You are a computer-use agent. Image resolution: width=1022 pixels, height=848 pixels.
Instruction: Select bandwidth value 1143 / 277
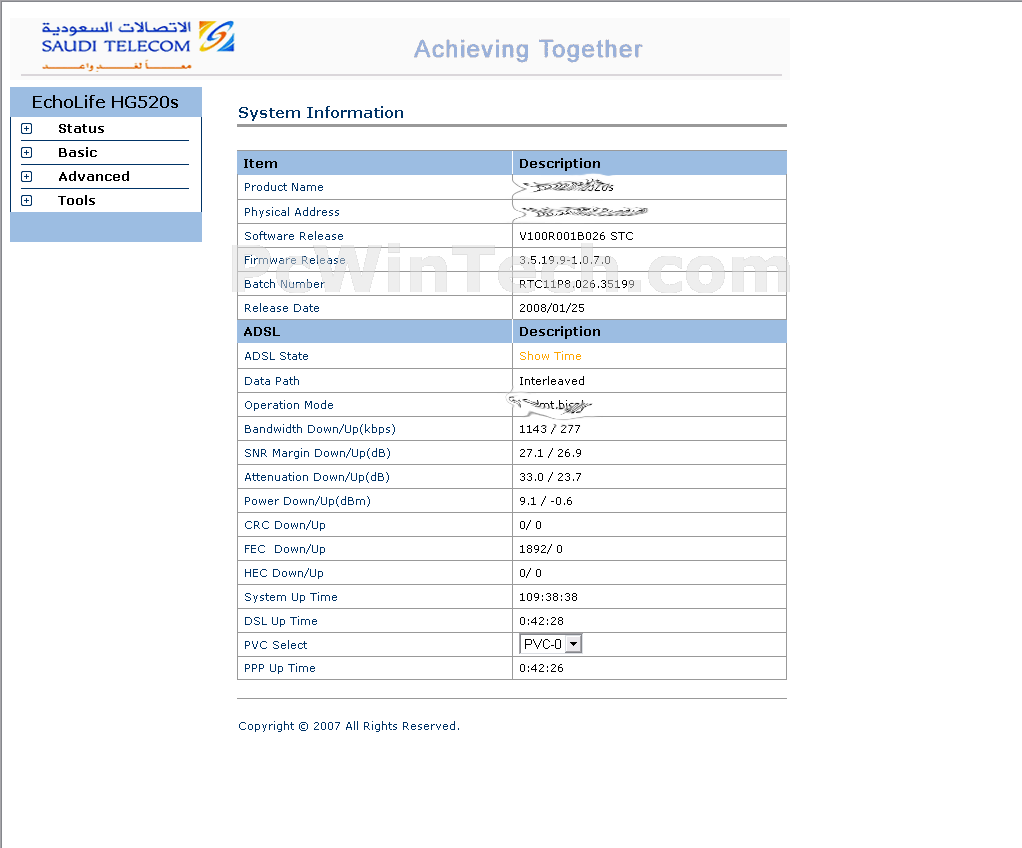[549, 430]
